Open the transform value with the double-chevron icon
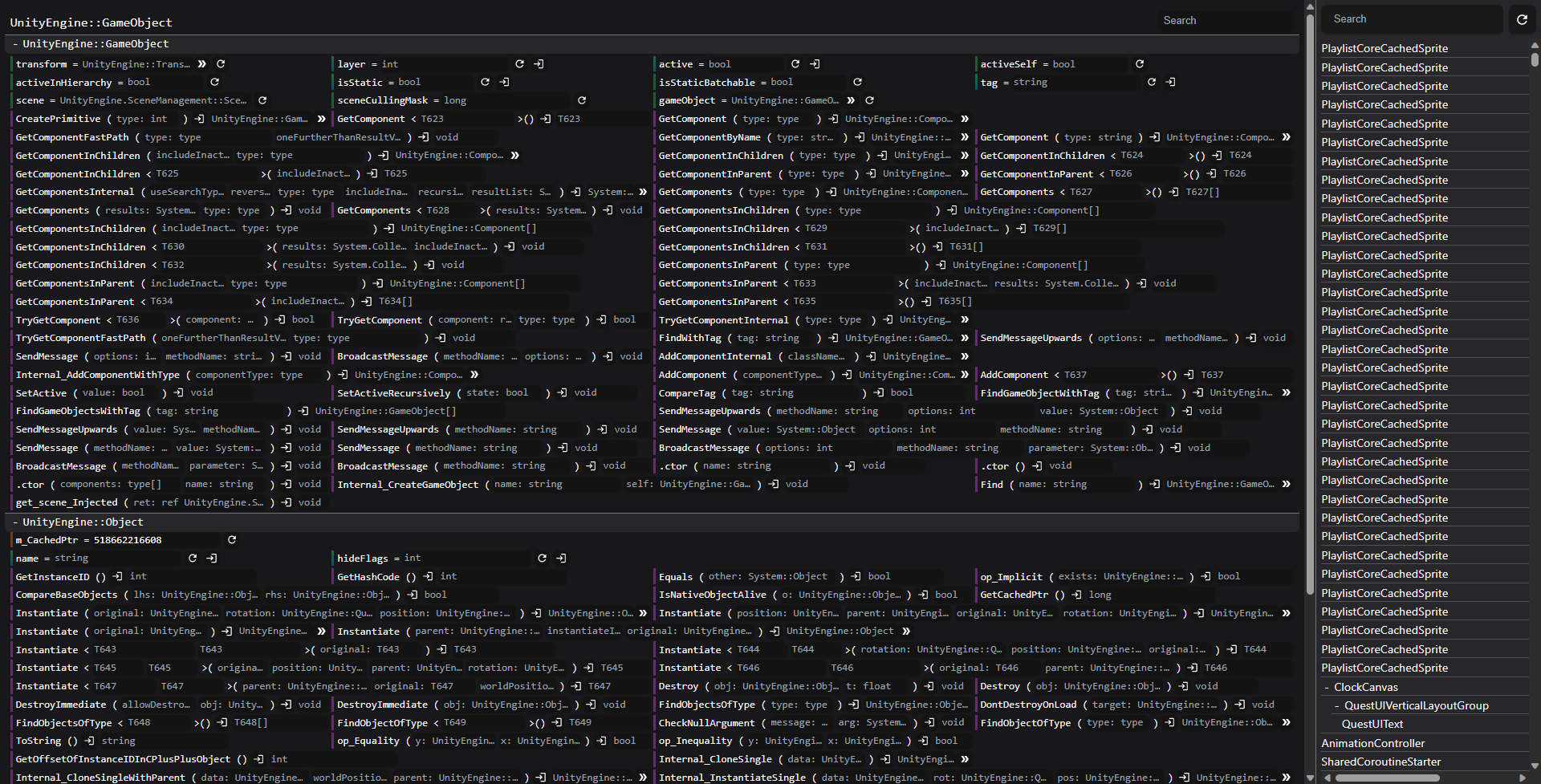This screenshot has width=1541, height=784. (x=202, y=64)
